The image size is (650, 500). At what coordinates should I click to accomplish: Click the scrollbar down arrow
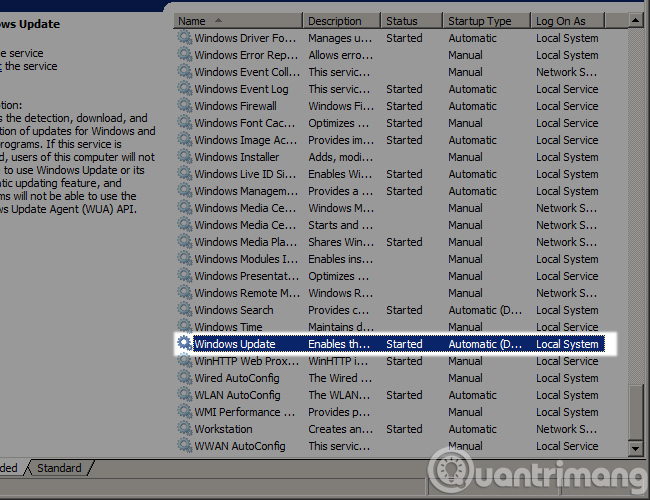click(x=635, y=448)
